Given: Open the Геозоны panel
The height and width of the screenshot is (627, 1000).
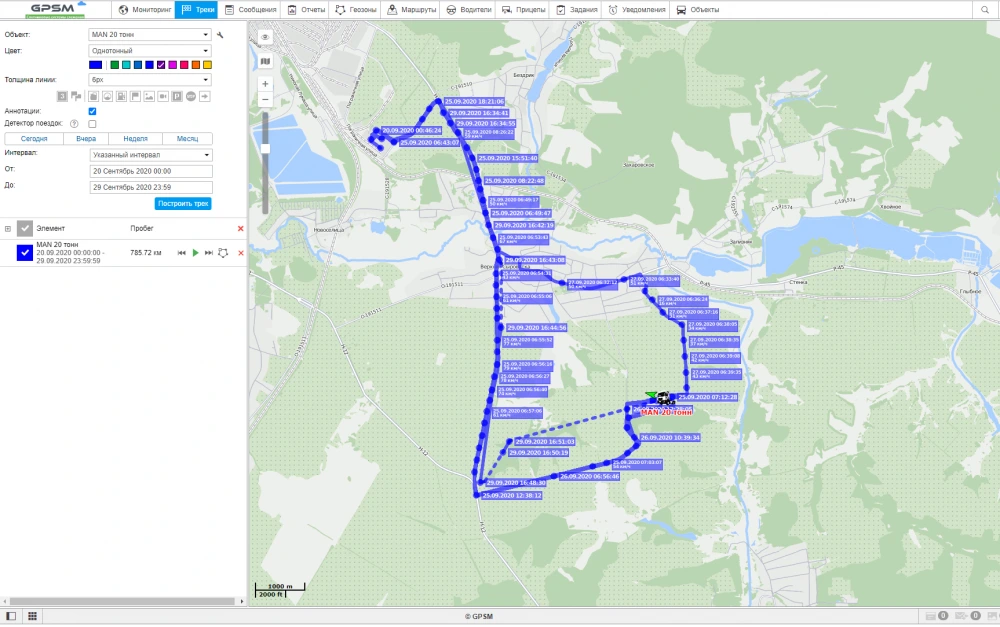Looking at the screenshot, I should 355,10.
